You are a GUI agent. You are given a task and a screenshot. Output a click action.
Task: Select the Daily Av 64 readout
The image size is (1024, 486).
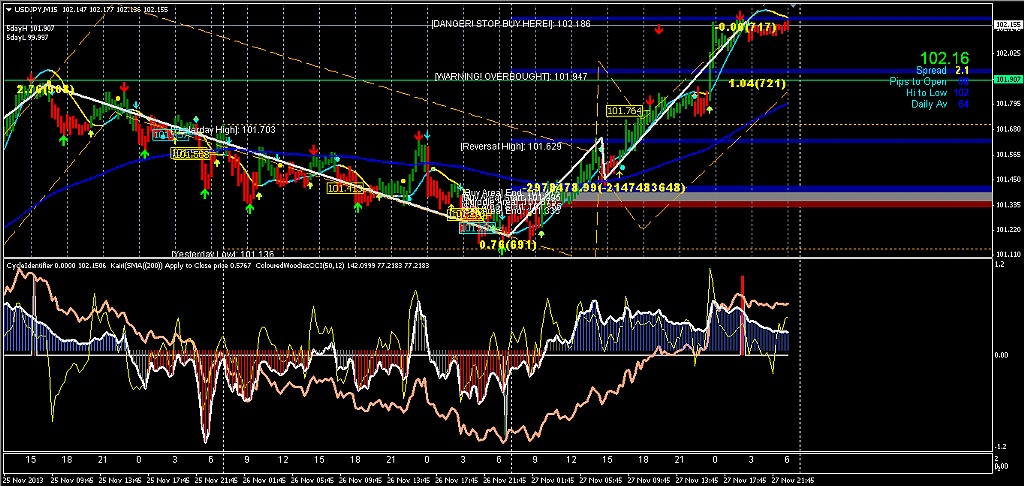pyautogui.click(x=940, y=105)
